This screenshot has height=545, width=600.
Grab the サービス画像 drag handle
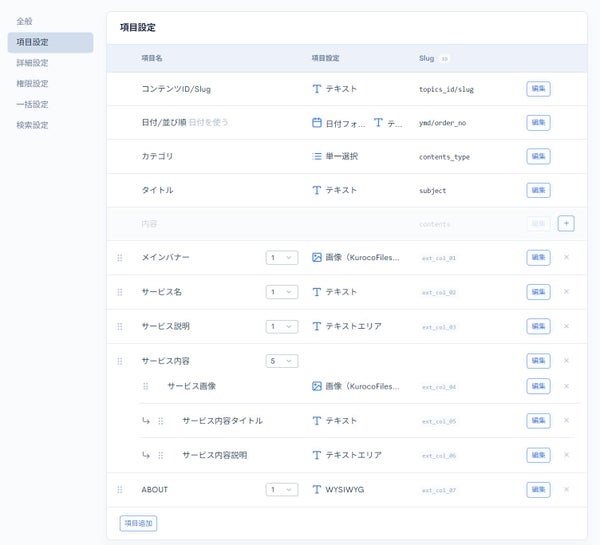pos(145,386)
